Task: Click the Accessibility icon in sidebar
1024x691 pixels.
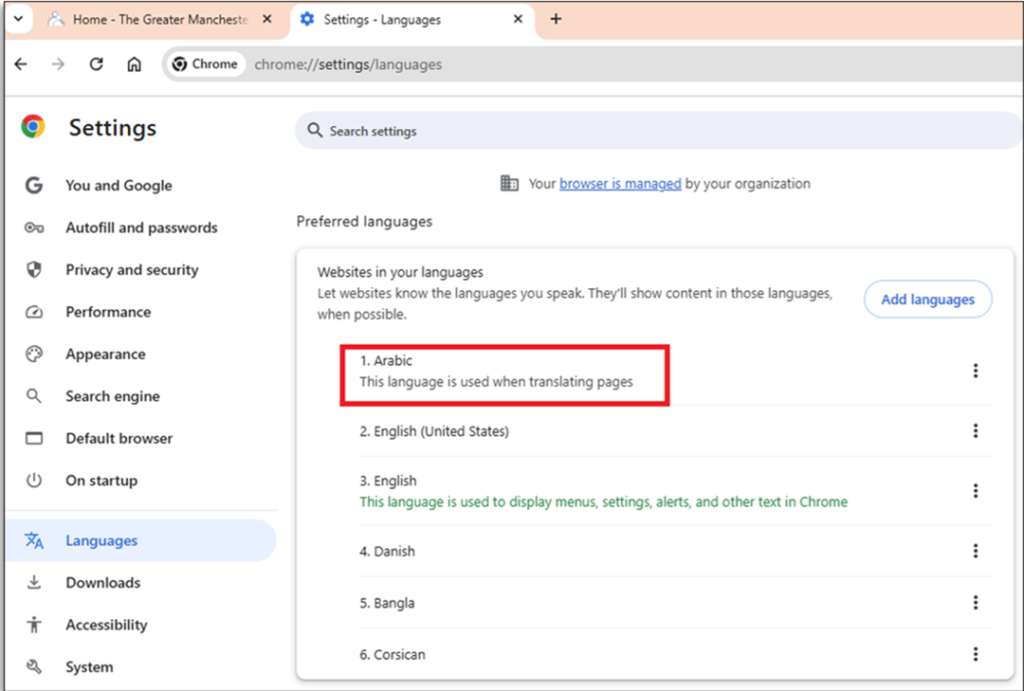Action: pos(34,625)
